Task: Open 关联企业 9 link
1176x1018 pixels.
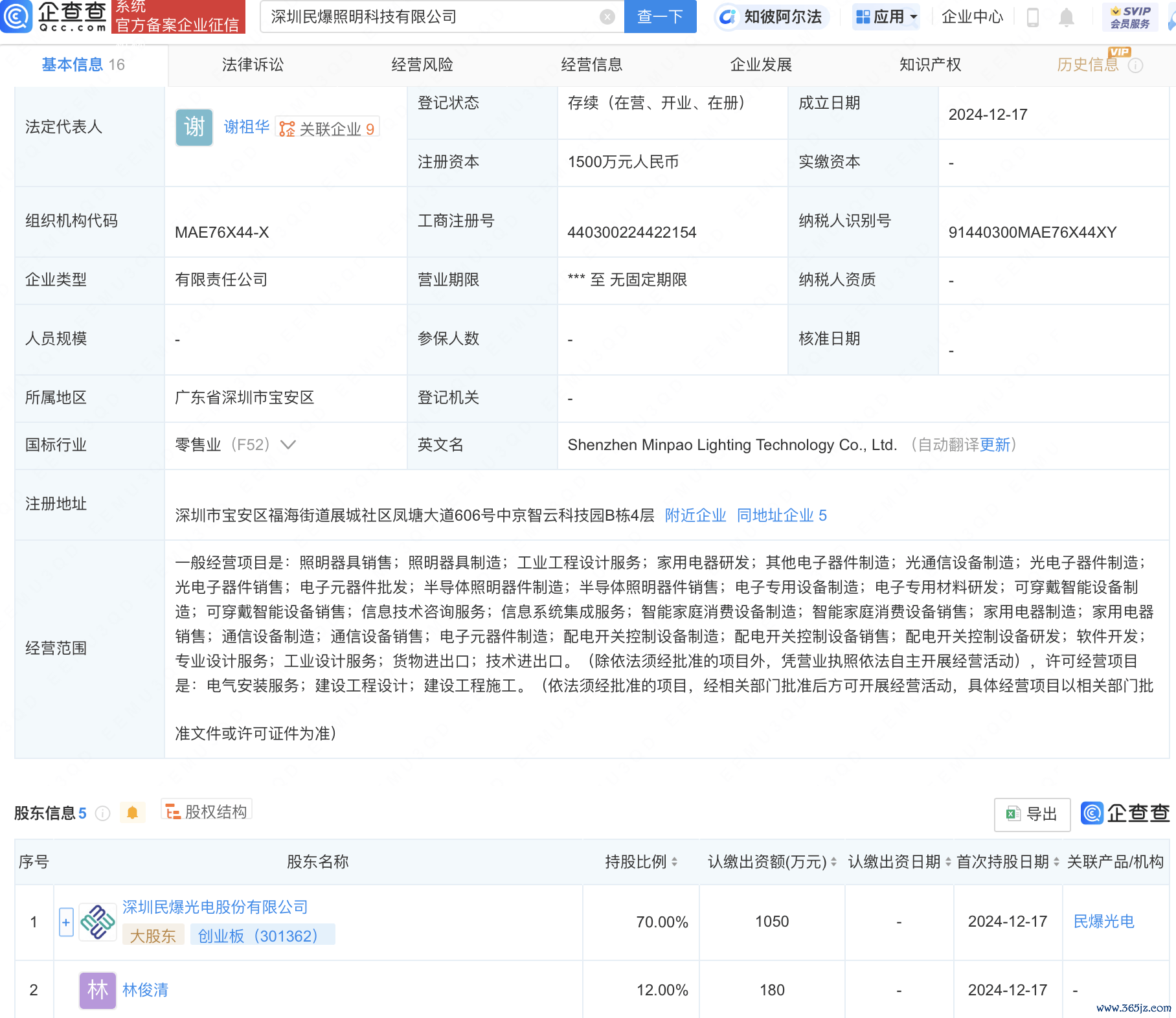Action: click(327, 128)
